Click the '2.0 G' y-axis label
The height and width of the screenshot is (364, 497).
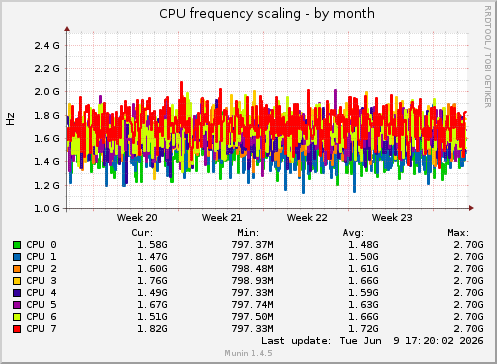pyautogui.click(x=47, y=92)
